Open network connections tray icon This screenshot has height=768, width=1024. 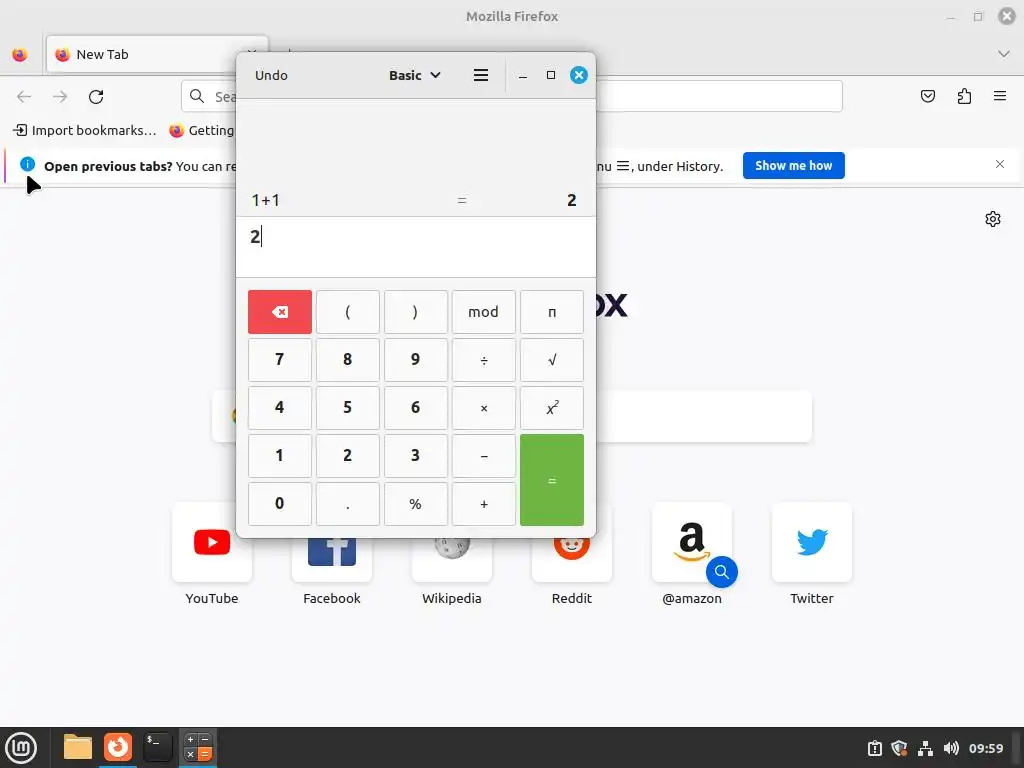pyautogui.click(x=925, y=748)
